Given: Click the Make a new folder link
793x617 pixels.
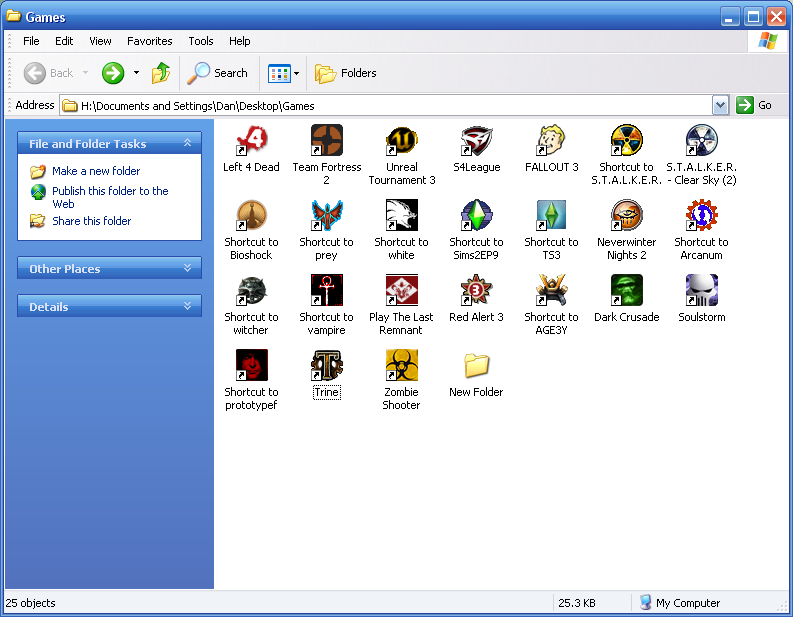Looking at the screenshot, I should point(96,171).
